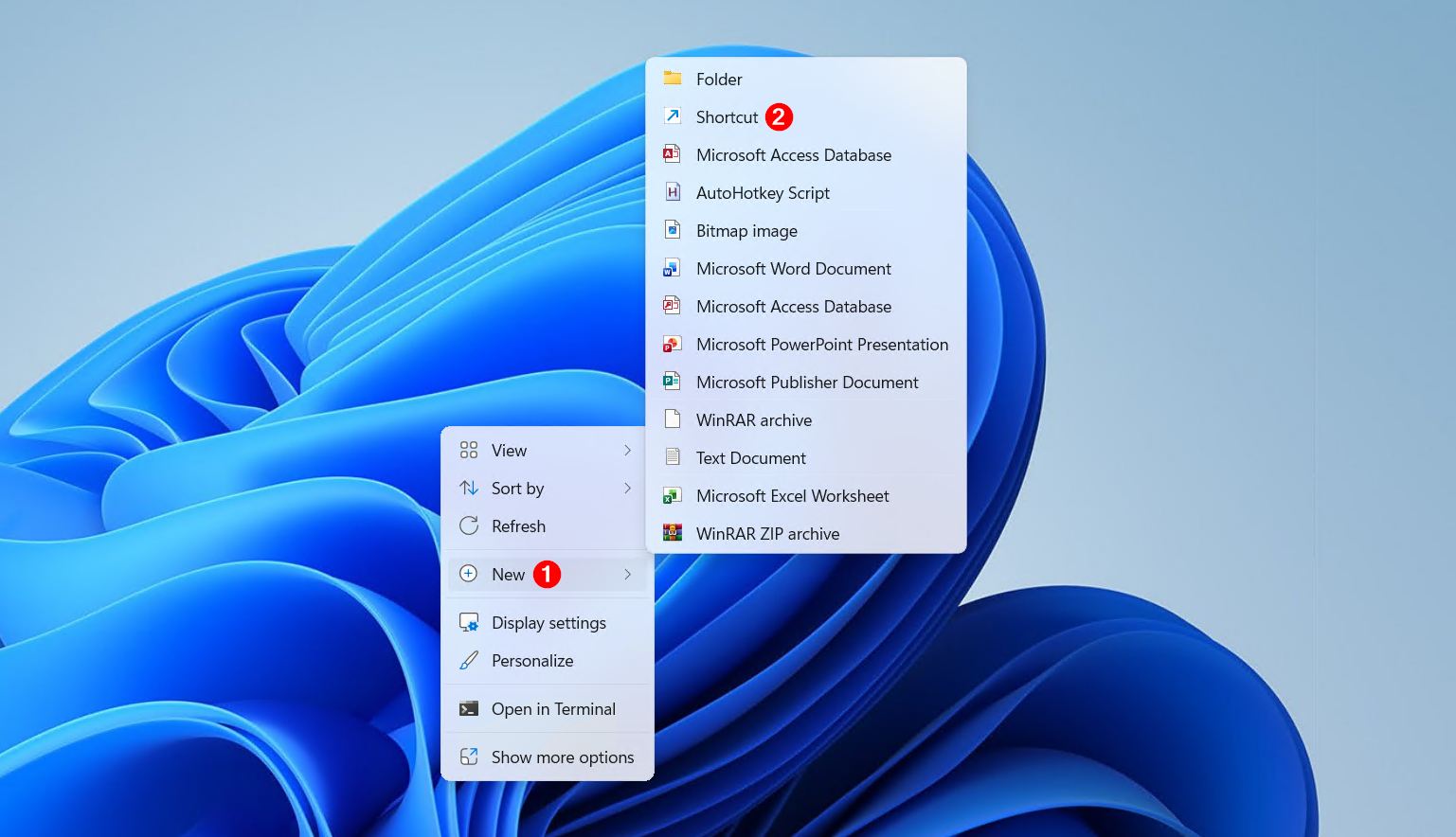Viewport: 1456px width, 837px height.
Task: Select the WinRAR archive entry
Action: click(806, 419)
